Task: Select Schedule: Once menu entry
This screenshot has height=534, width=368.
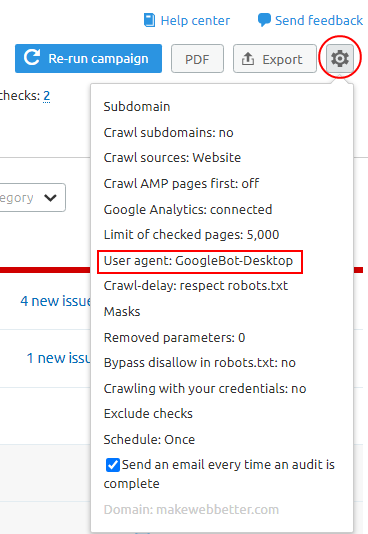Action: (x=149, y=439)
